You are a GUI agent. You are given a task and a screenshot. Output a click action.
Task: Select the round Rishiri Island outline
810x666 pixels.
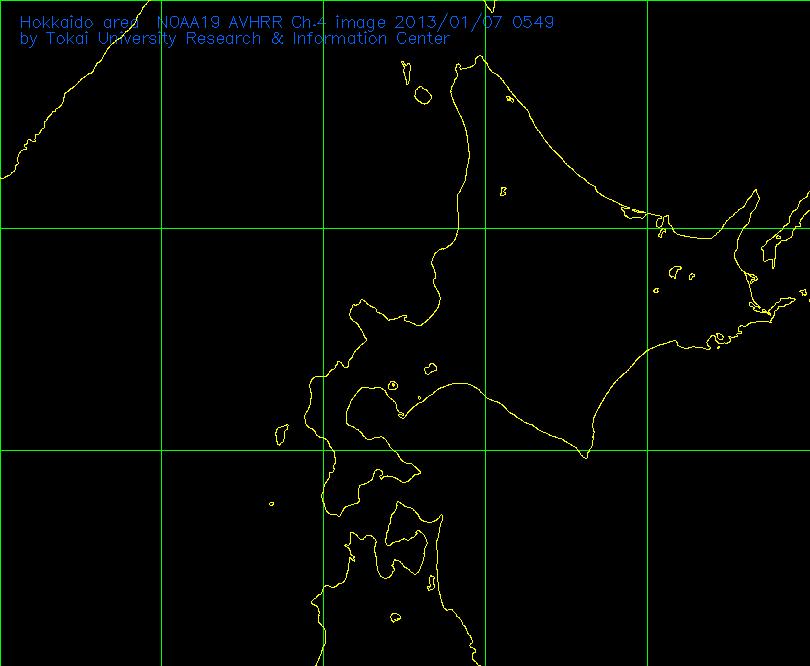[x=422, y=95]
